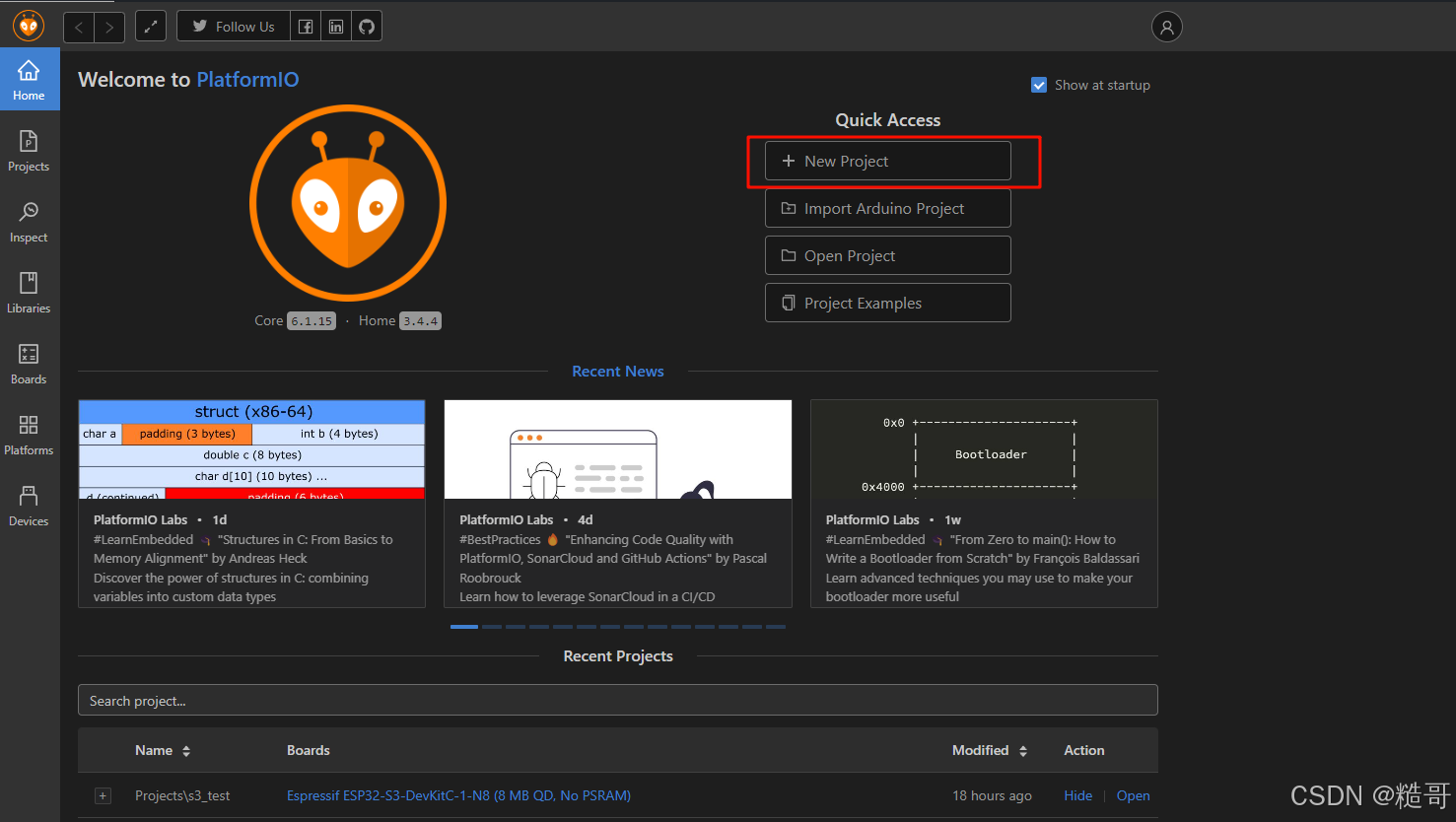Open the s3_test project via Open link
The width and height of the screenshot is (1456, 822).
coord(1133,795)
